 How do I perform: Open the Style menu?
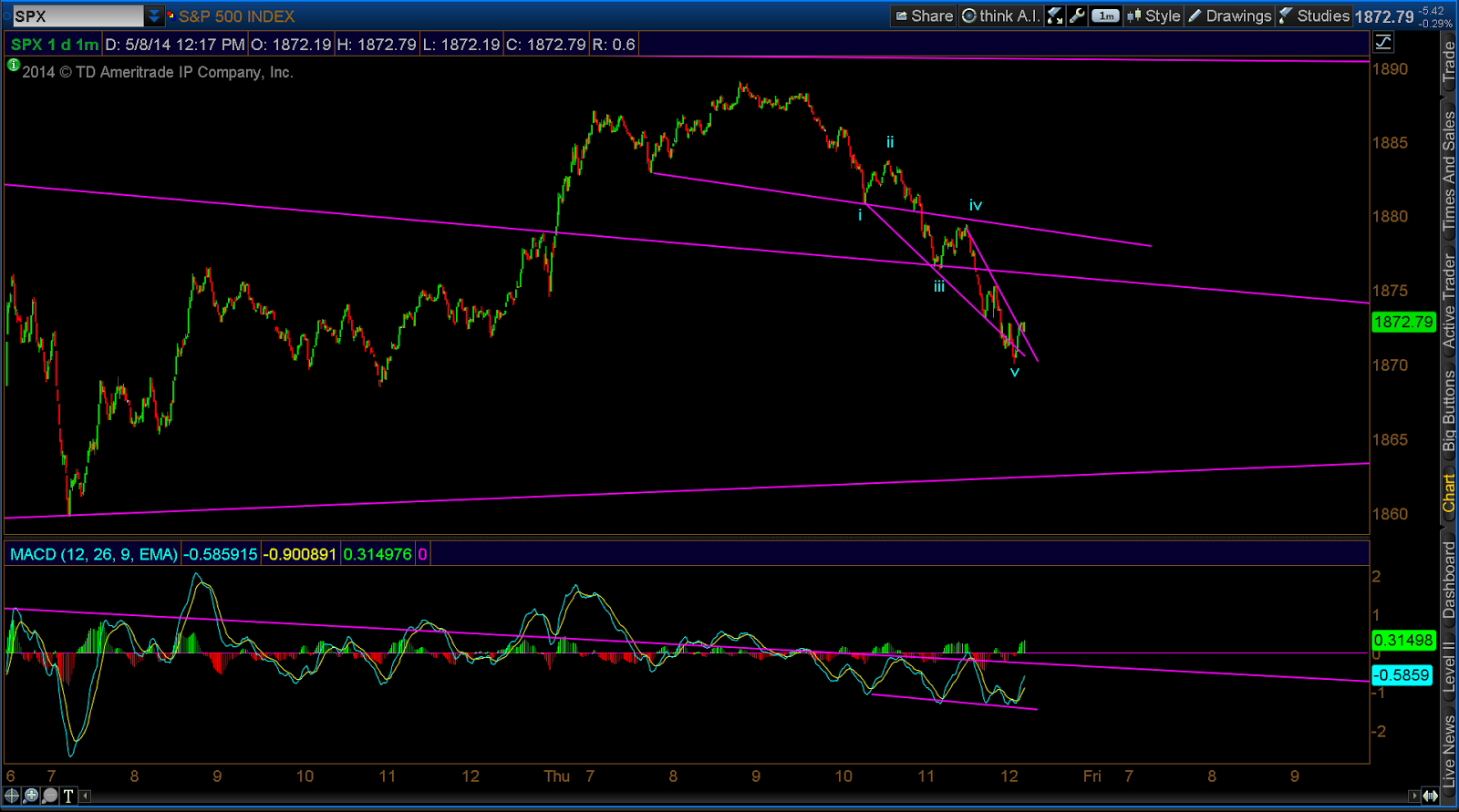pyautogui.click(x=1154, y=15)
